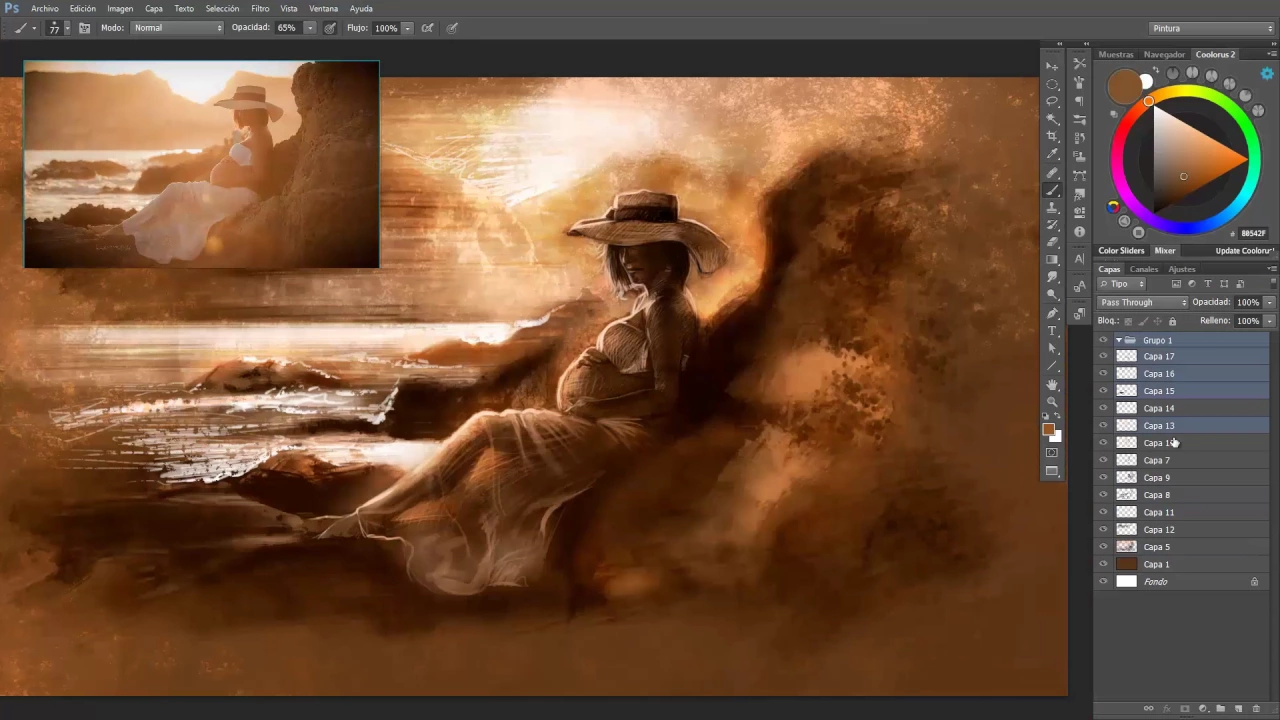
Task: Open the Flujo dropdown arrow
Action: 407,28
